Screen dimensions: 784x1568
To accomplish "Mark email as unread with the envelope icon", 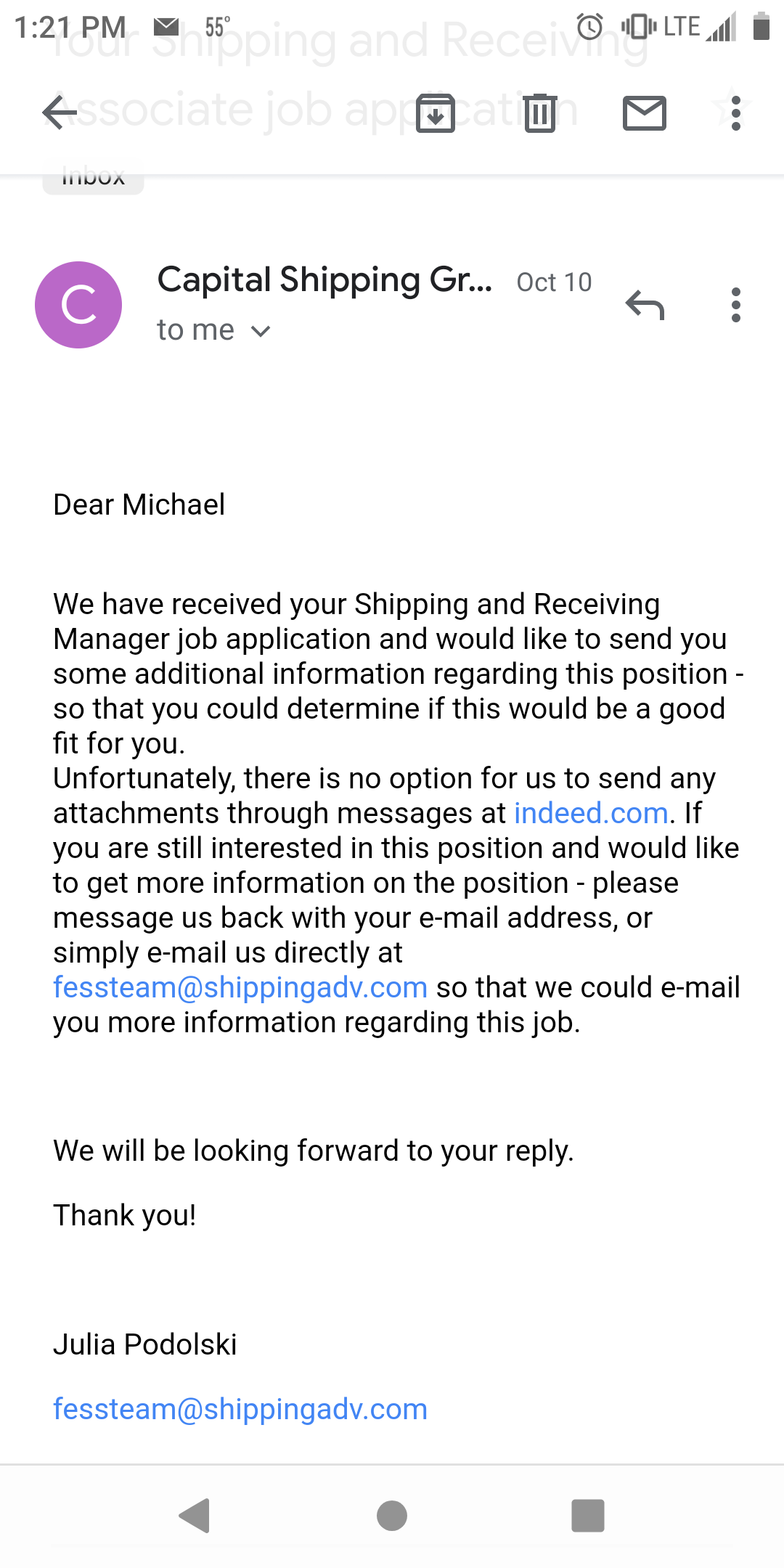I will 645,113.
